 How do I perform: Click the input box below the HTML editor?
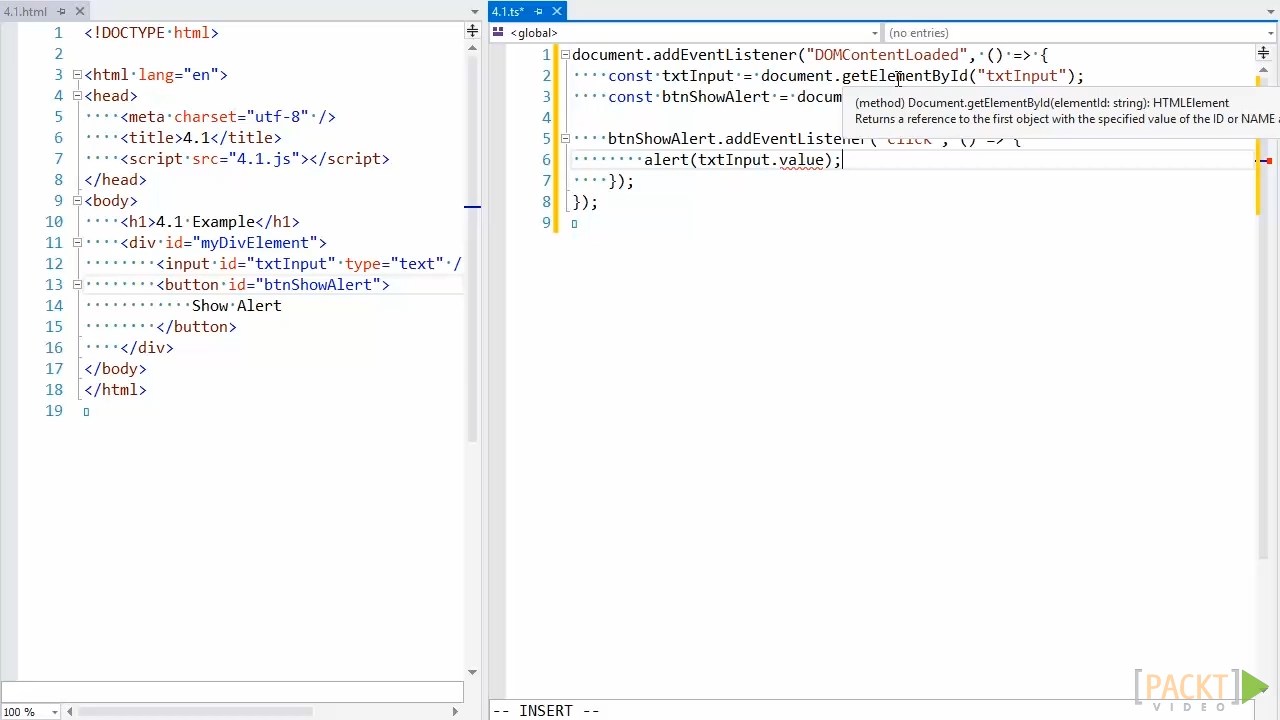pos(232,692)
